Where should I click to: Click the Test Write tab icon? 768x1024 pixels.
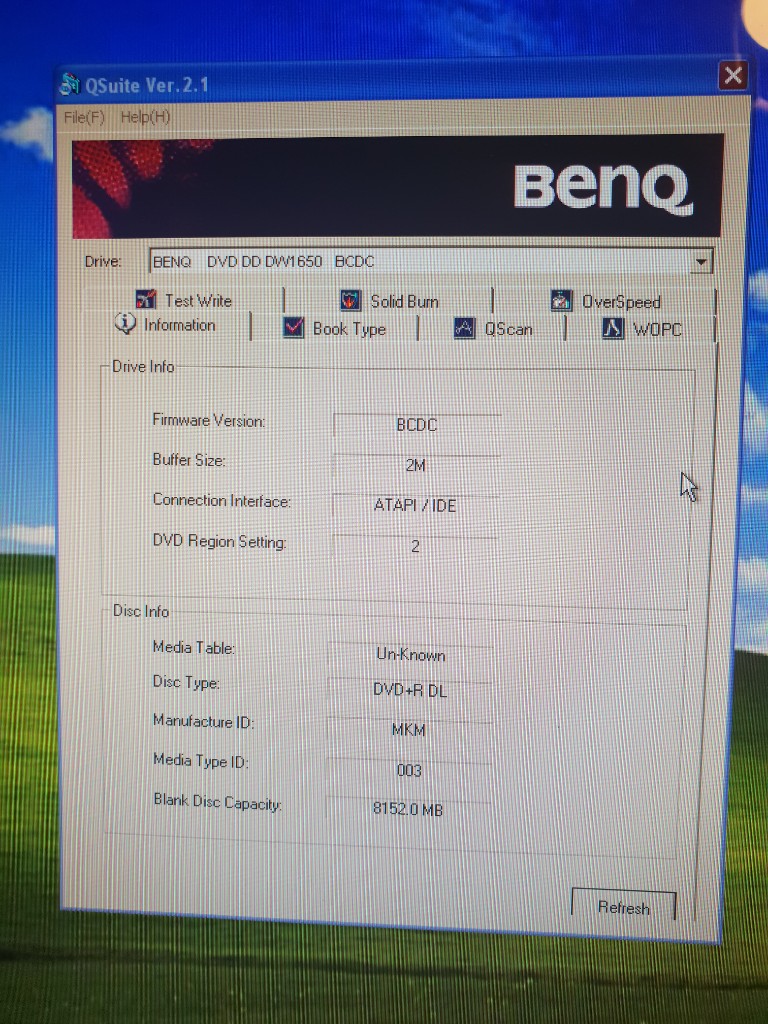(x=146, y=299)
